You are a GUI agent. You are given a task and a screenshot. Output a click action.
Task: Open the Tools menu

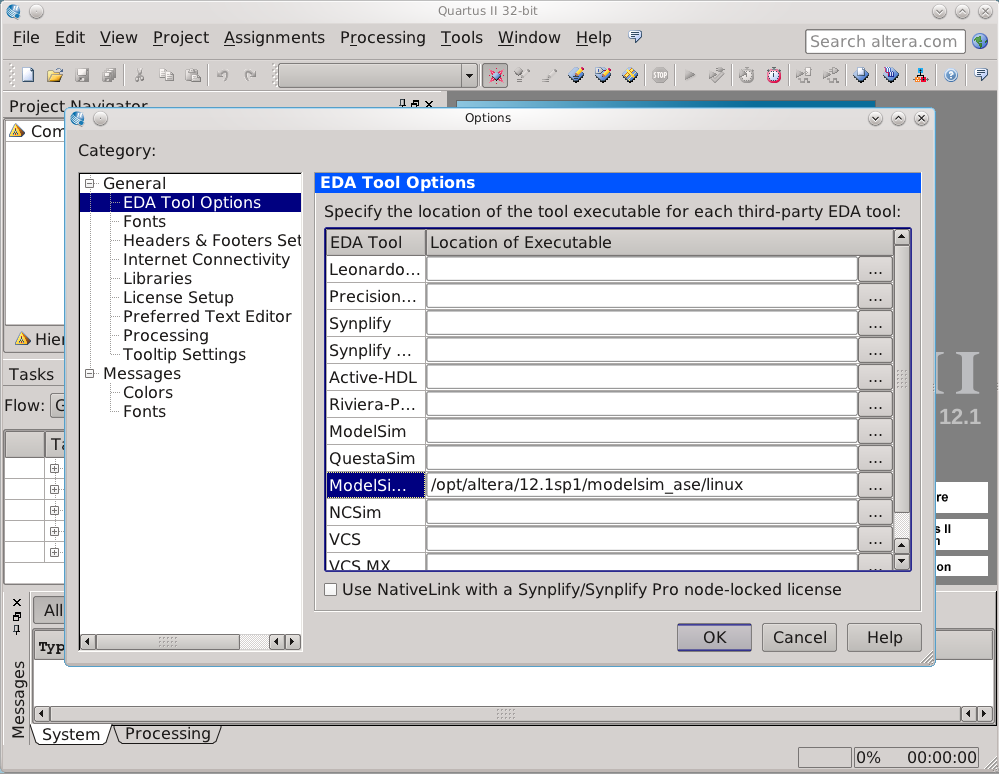point(461,38)
